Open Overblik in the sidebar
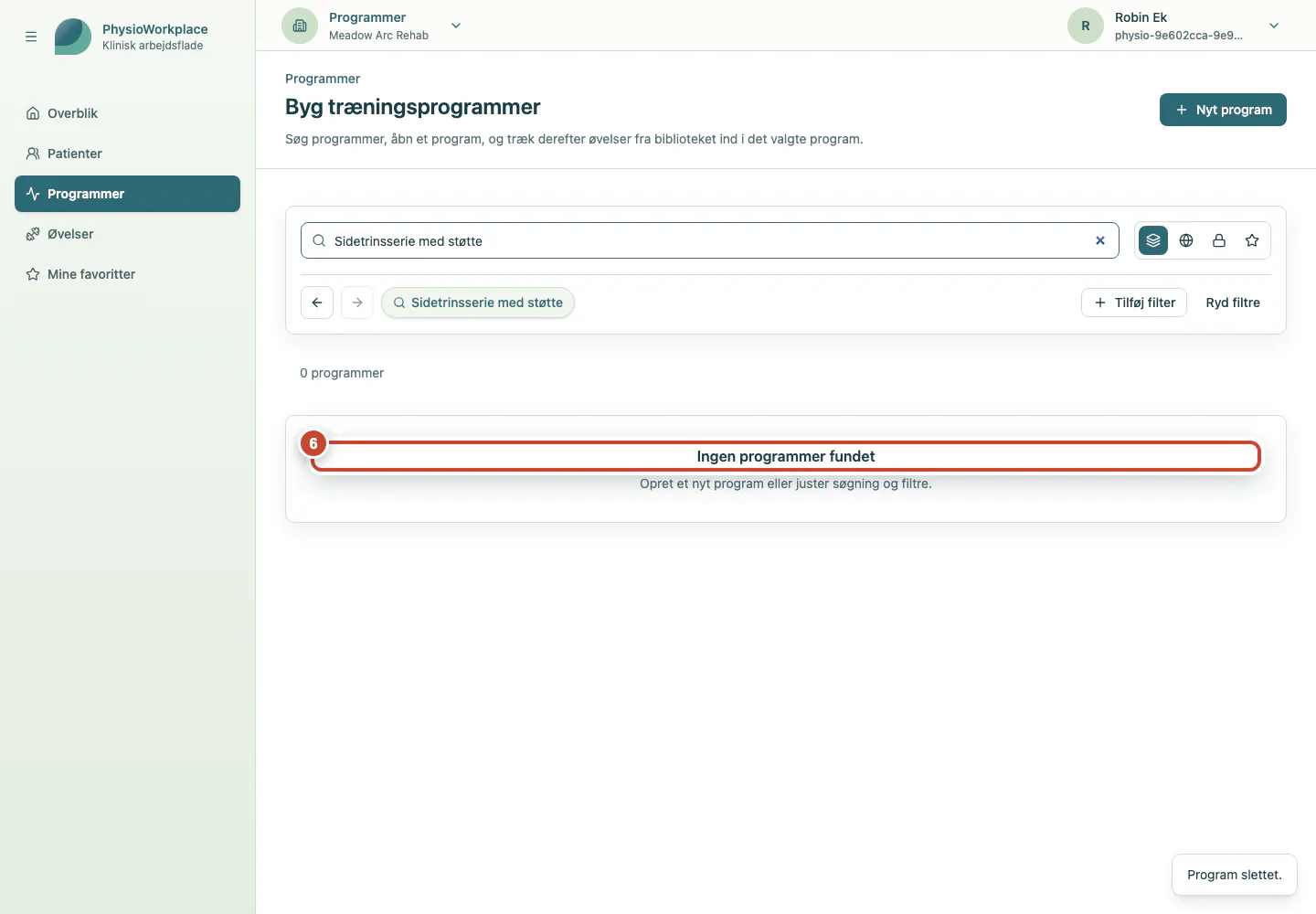This screenshot has width=1316, height=914. coord(127,113)
